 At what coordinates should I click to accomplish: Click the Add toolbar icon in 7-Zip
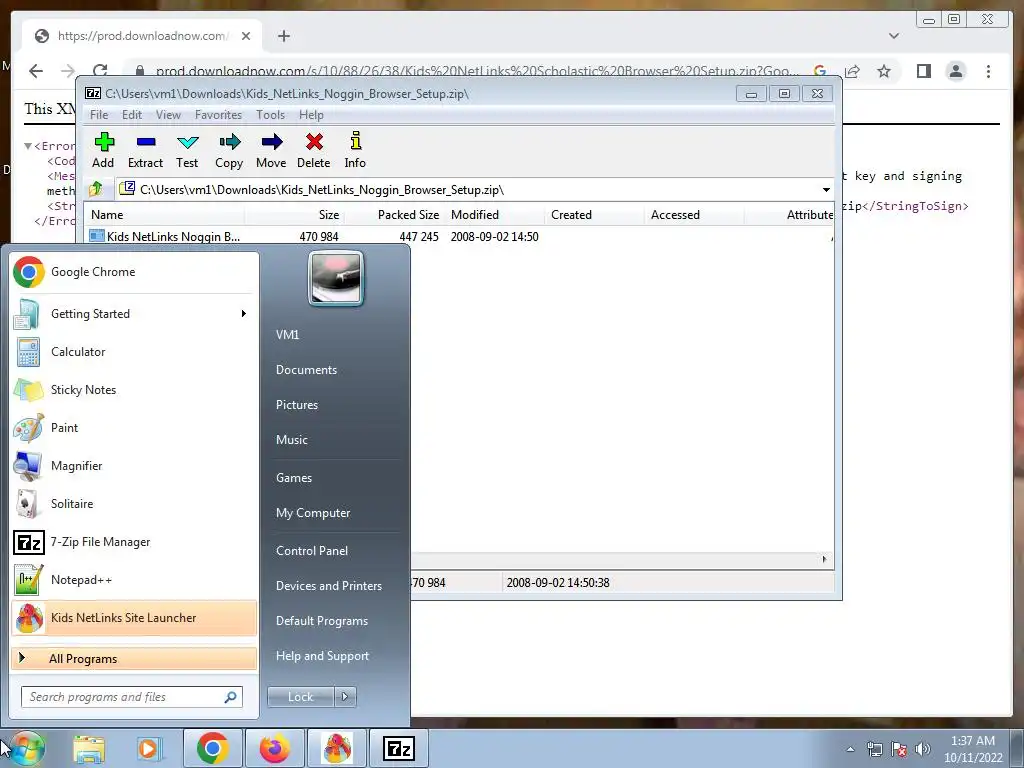click(x=103, y=150)
